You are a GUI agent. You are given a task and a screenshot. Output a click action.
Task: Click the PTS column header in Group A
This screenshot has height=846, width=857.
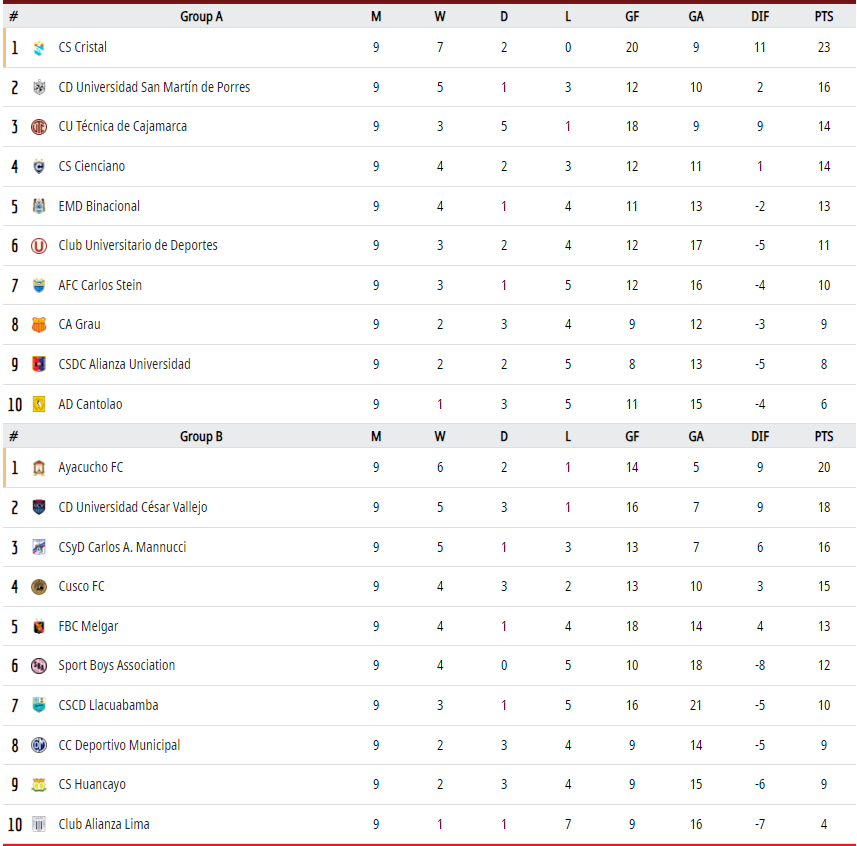pyautogui.click(x=824, y=16)
